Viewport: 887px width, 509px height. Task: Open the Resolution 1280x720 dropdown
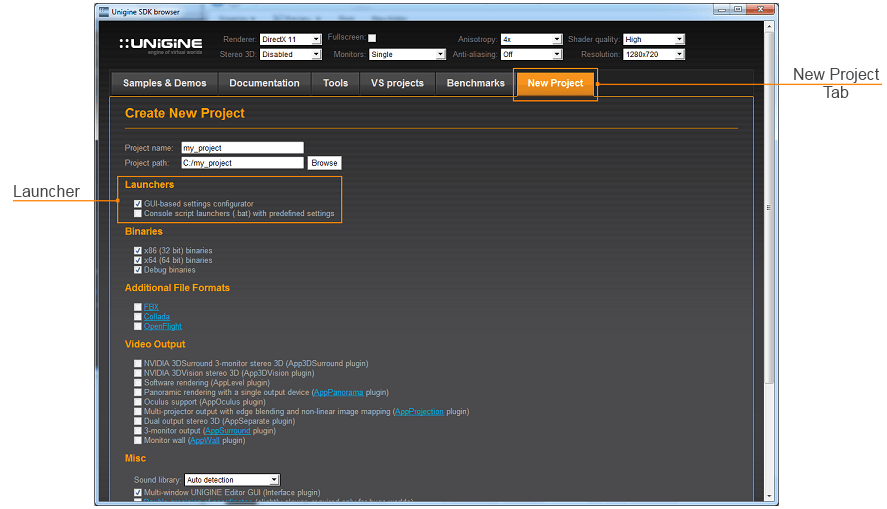[654, 54]
